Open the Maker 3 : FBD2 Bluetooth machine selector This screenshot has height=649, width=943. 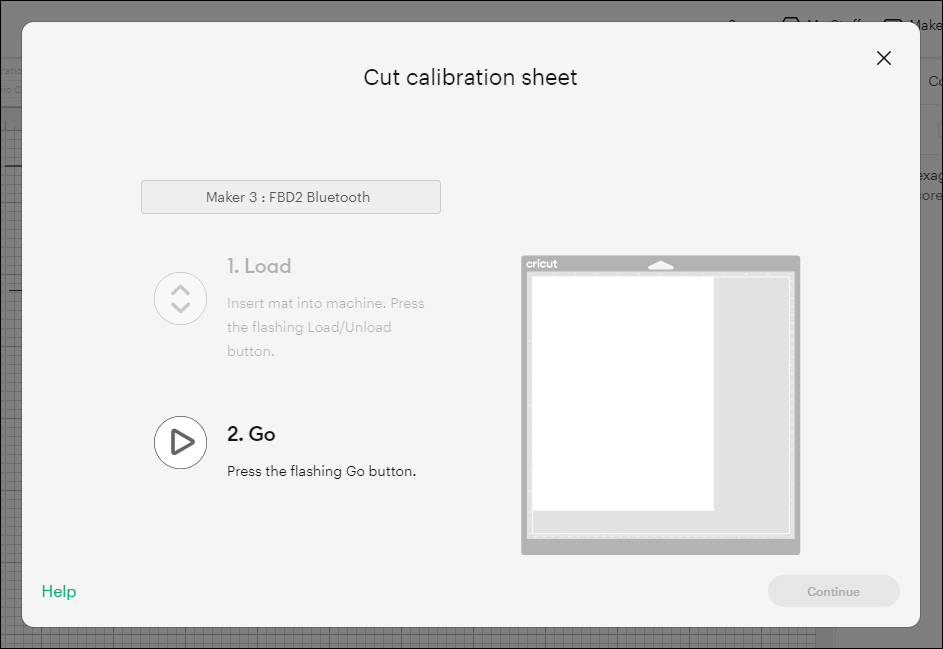tap(290, 197)
